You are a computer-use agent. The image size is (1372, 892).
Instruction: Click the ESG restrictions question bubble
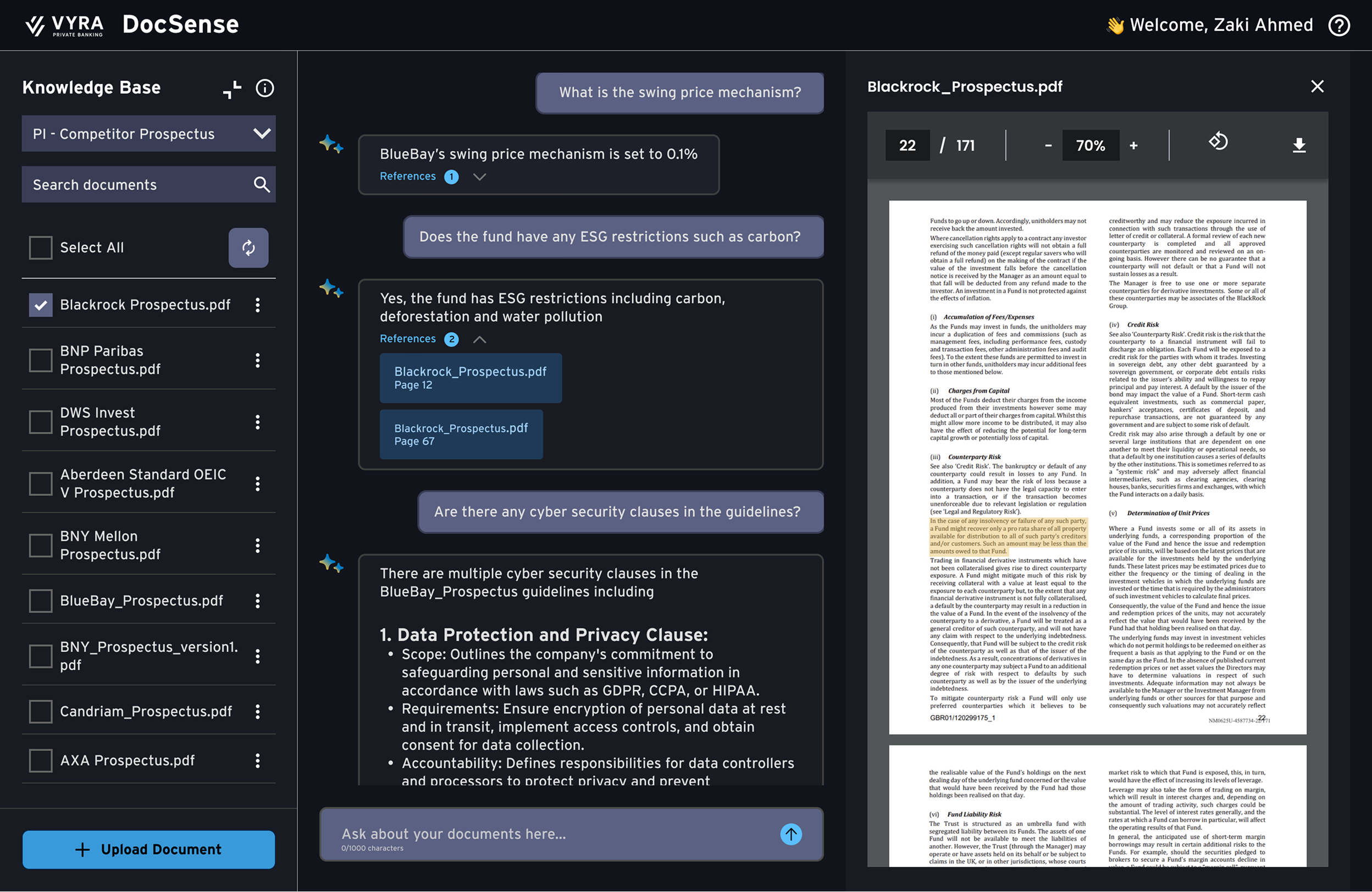(613, 237)
